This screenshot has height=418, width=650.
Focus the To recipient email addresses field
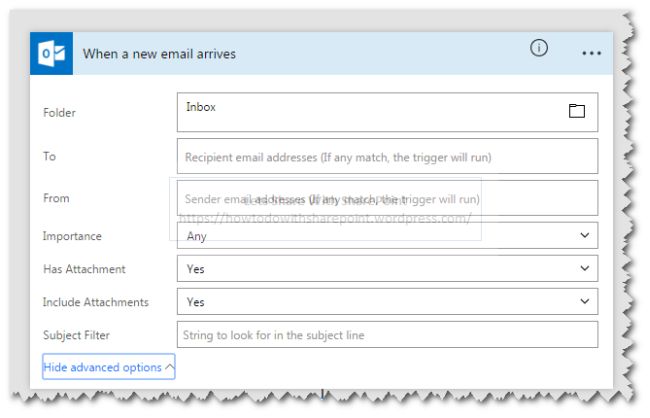pos(387,157)
